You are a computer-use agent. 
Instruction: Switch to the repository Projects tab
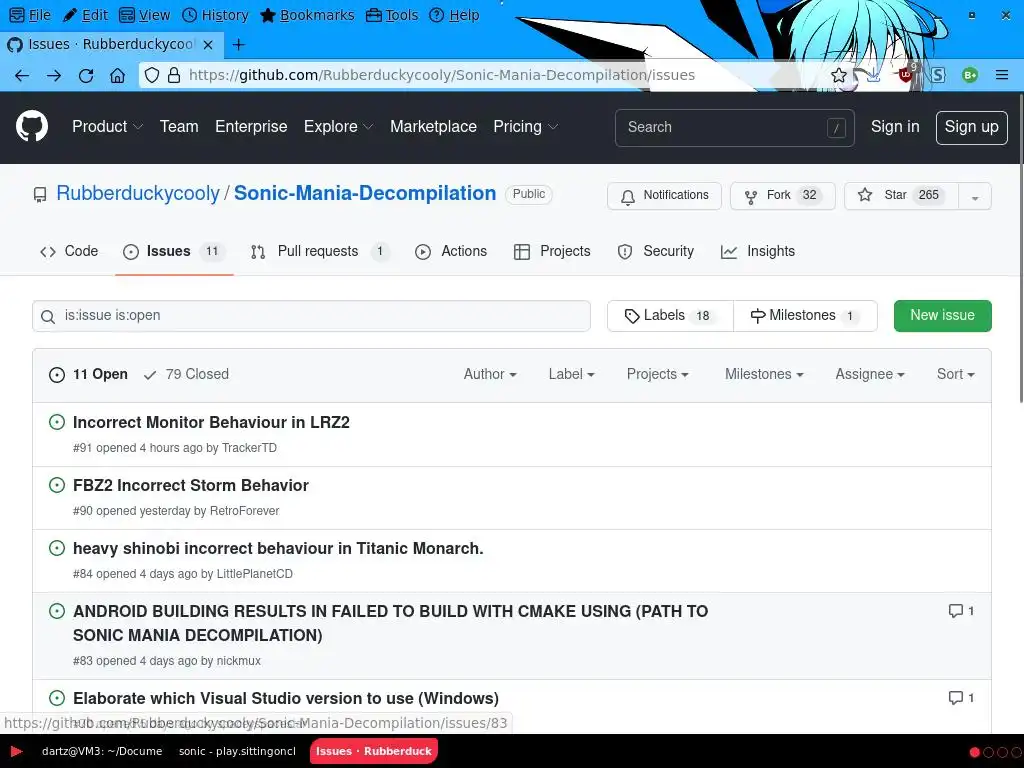[552, 251]
